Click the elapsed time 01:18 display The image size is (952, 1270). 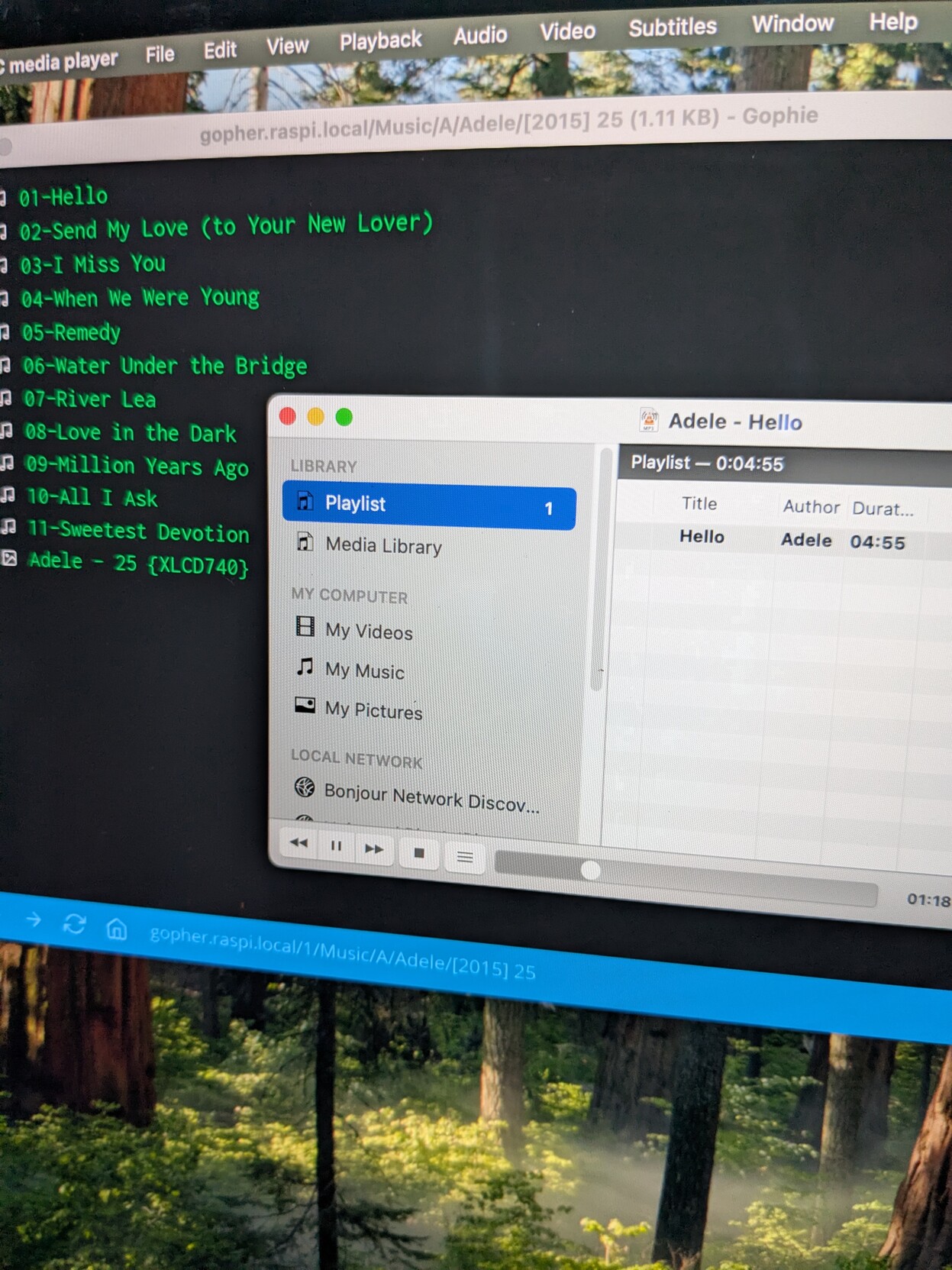coord(929,900)
